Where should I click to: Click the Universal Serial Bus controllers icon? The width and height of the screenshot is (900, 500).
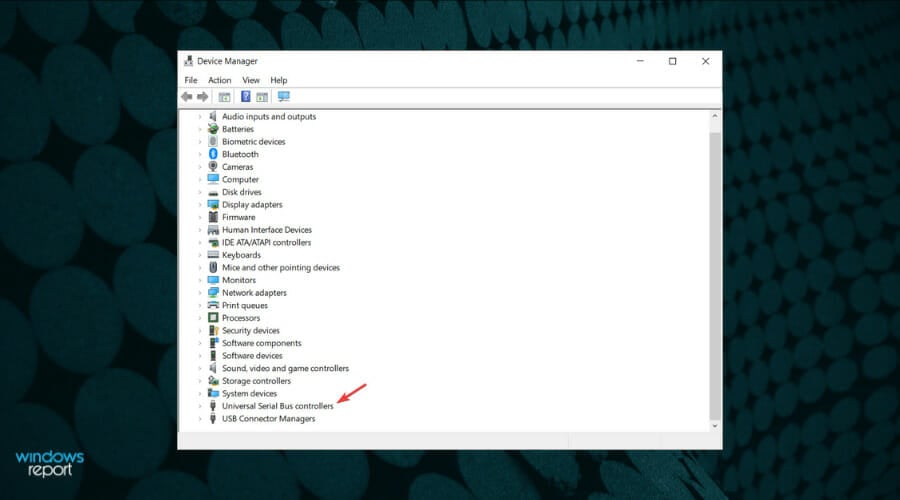213,406
